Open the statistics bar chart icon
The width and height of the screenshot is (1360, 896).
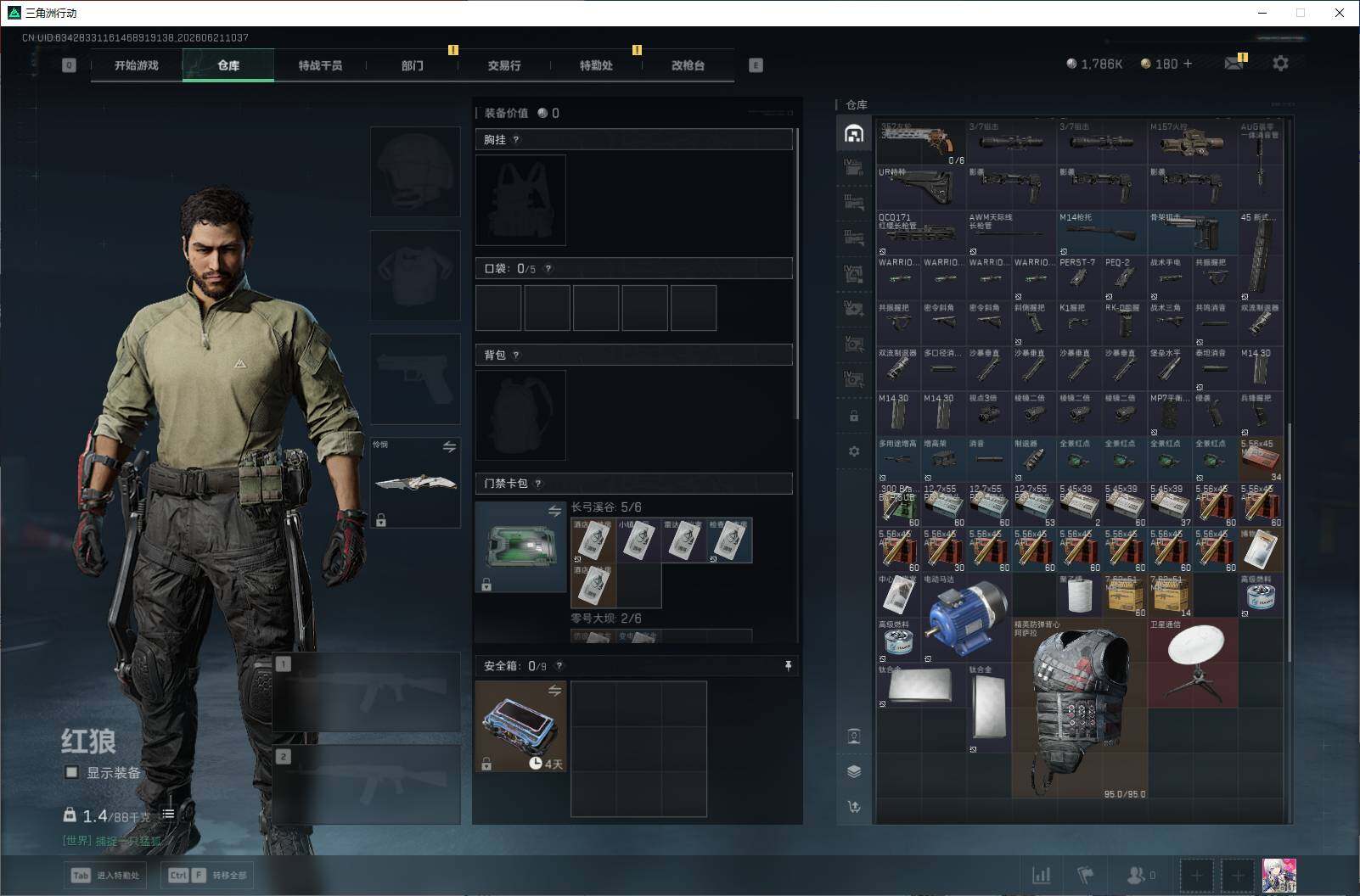[1041, 875]
